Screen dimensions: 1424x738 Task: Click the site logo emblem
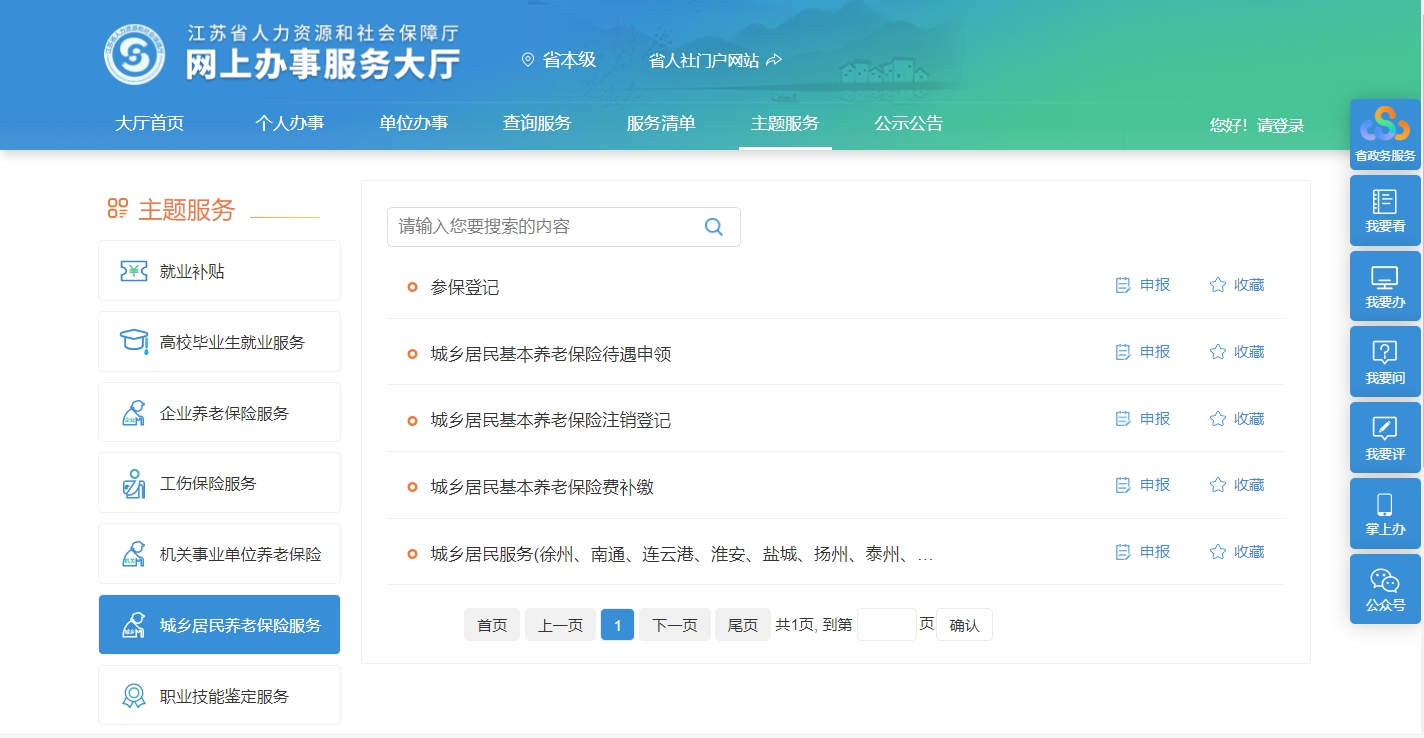[x=134, y=54]
